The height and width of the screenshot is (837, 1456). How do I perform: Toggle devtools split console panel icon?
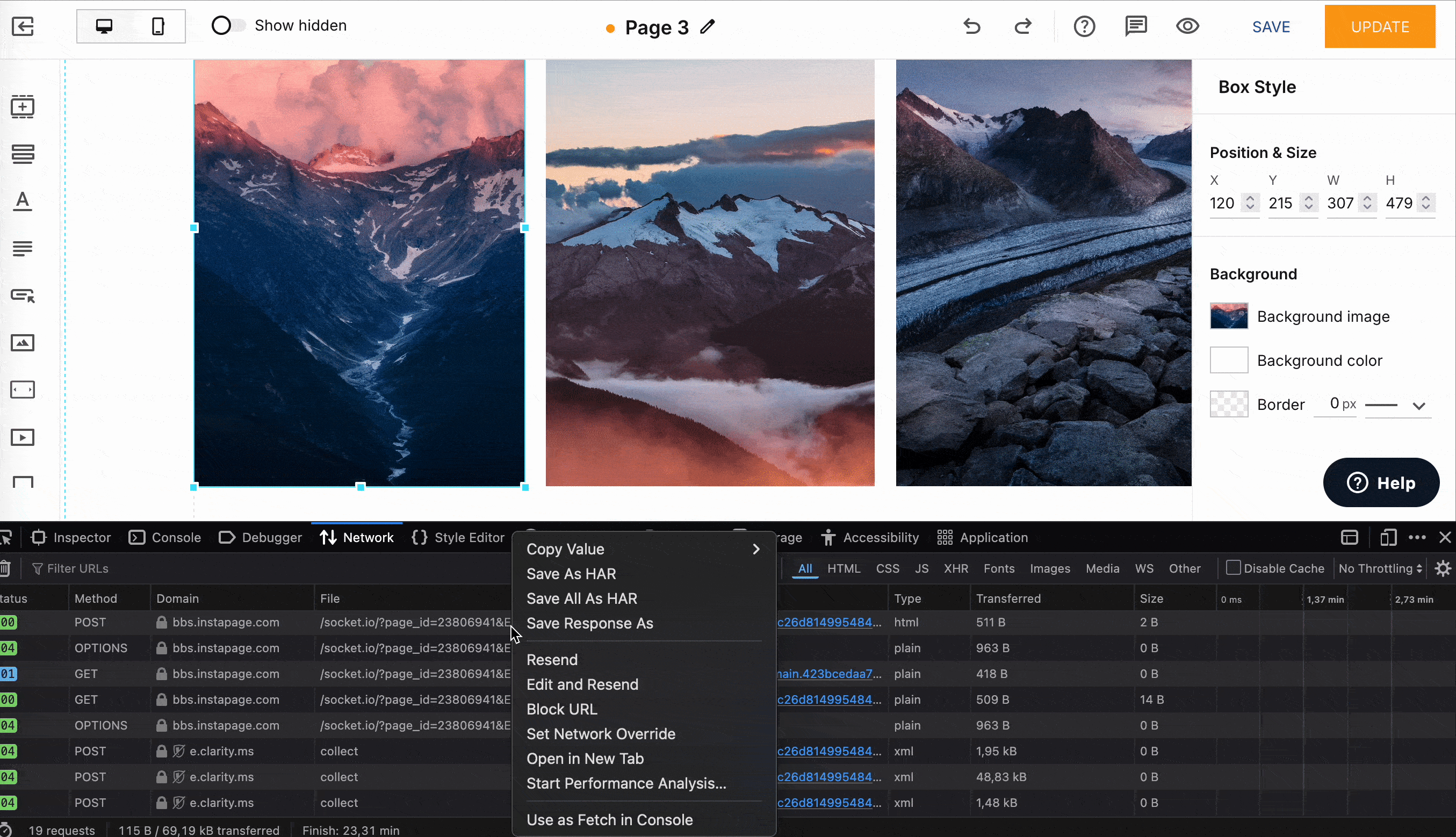1349,538
